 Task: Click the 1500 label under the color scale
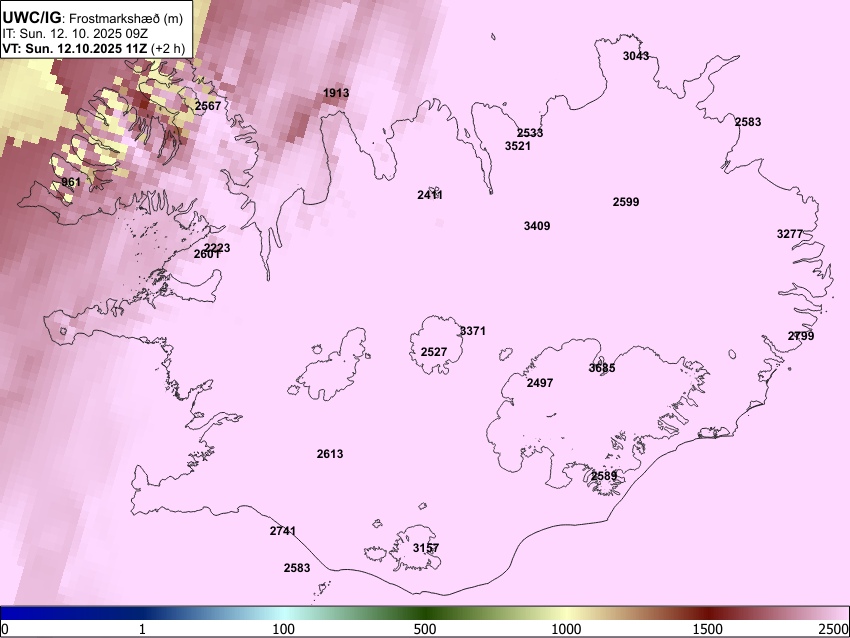click(x=708, y=629)
